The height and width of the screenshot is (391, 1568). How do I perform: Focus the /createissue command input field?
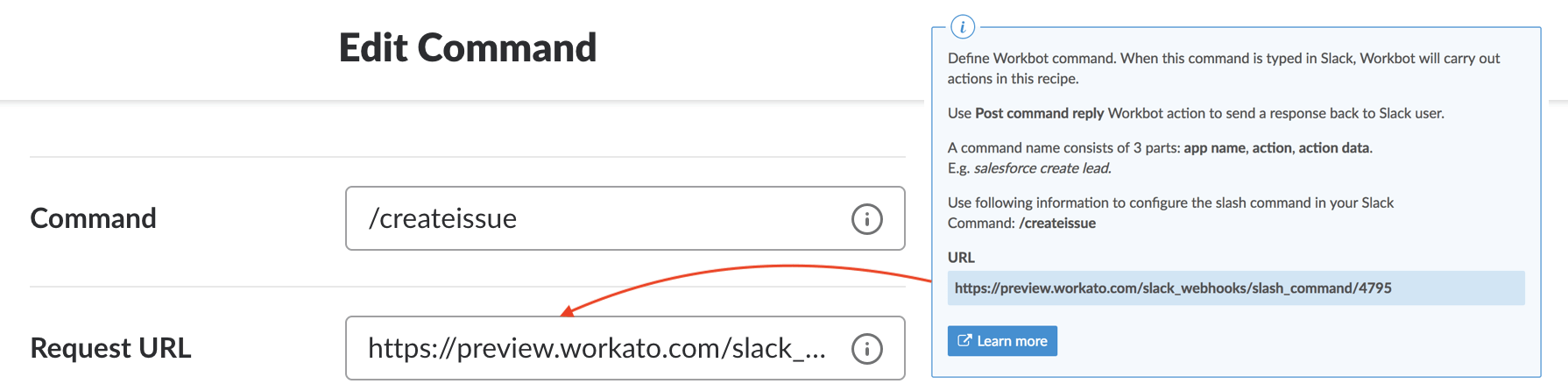point(596,218)
